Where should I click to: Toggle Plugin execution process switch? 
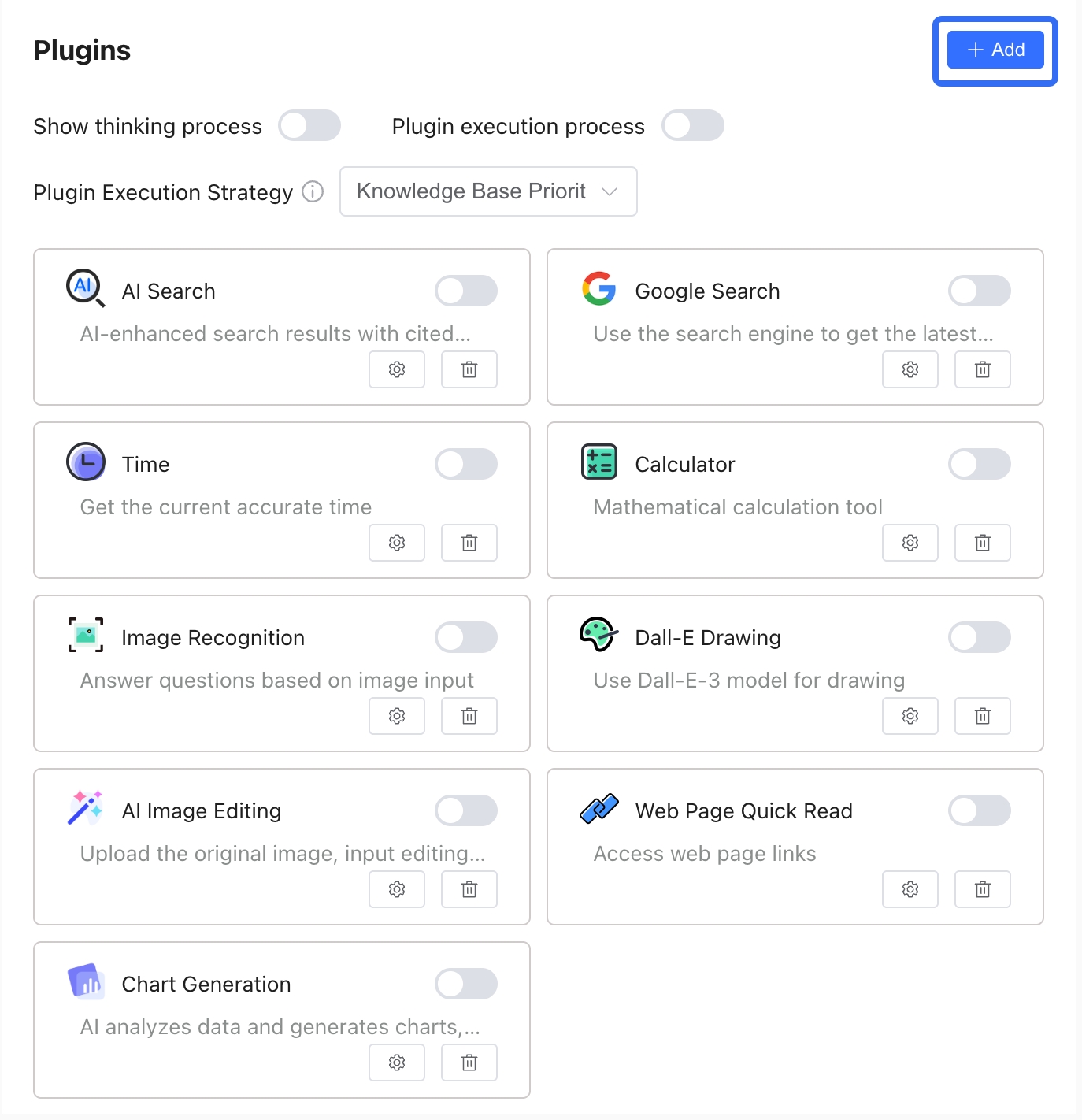coord(693,126)
